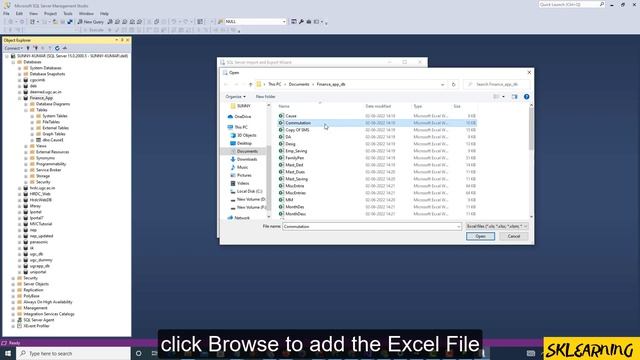Screen dimensions: 640x360
Task: Open Desktop in navigation pane
Action: (x=244, y=143)
